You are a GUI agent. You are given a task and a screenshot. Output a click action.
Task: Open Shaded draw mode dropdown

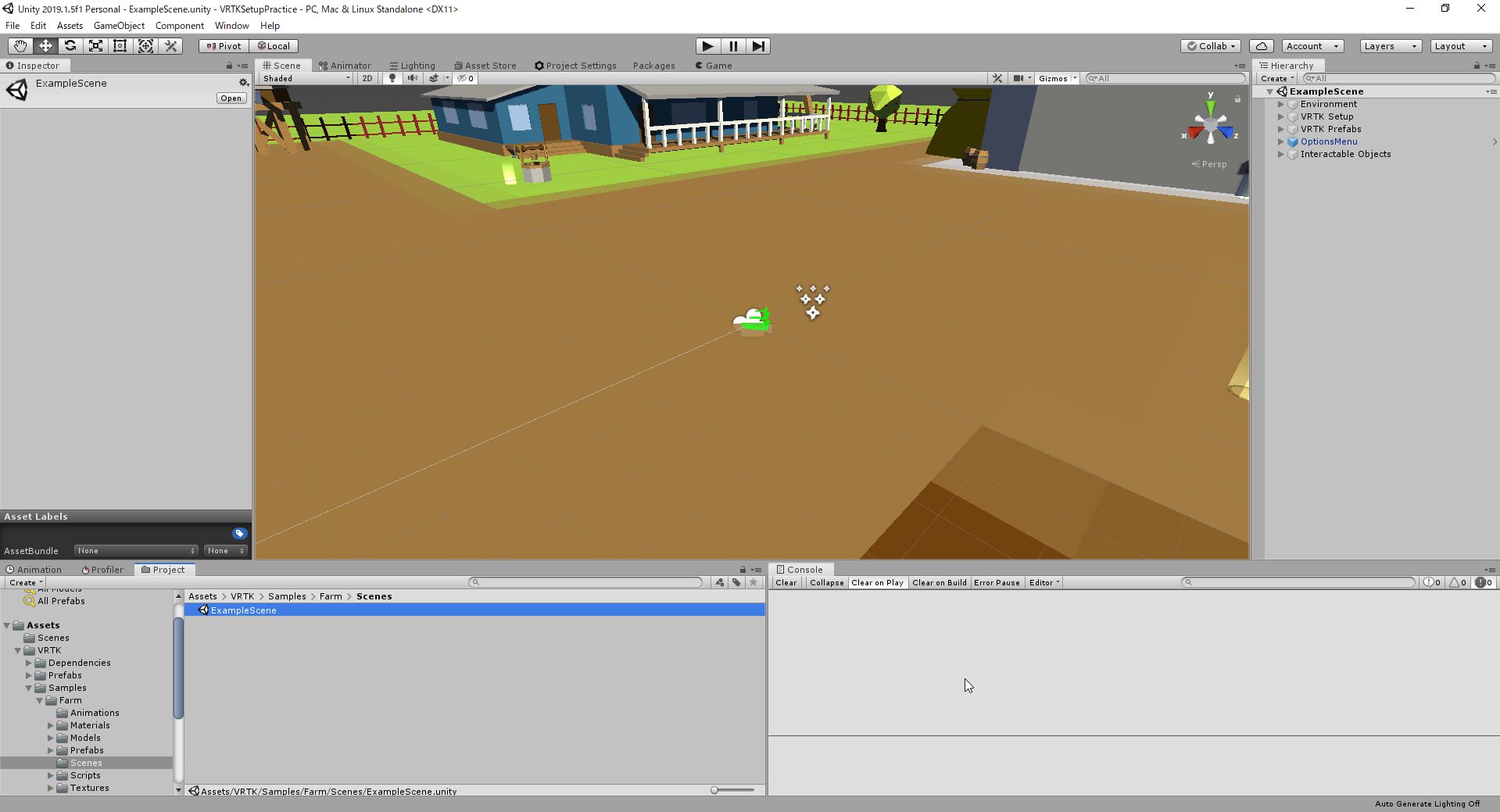coord(306,78)
